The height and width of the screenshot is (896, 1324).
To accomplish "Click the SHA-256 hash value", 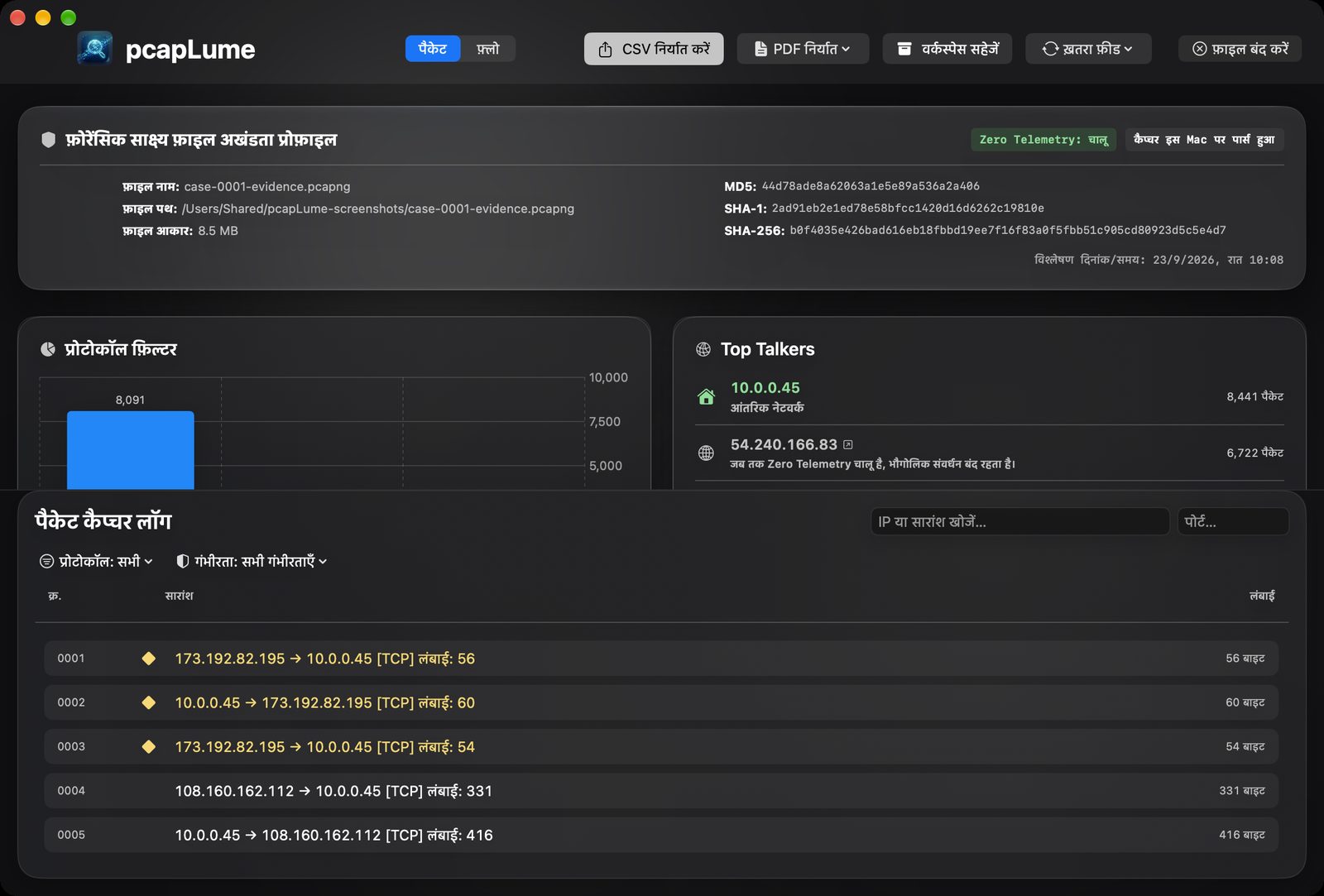I will [1008, 230].
